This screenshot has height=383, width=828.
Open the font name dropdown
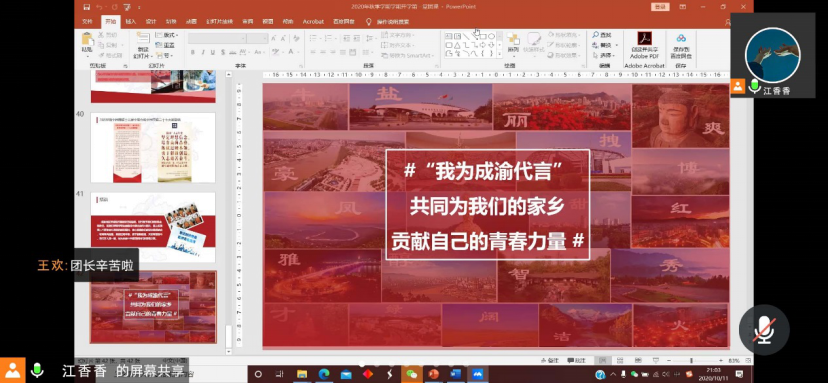click(217, 39)
